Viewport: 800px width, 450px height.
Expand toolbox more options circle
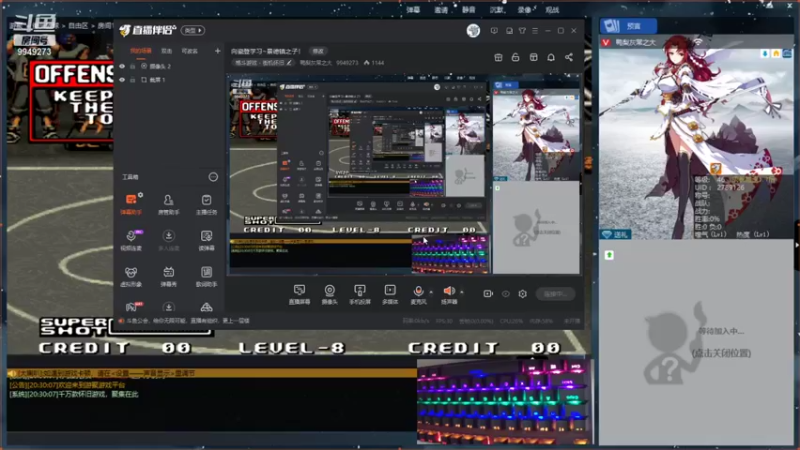[x=213, y=177]
